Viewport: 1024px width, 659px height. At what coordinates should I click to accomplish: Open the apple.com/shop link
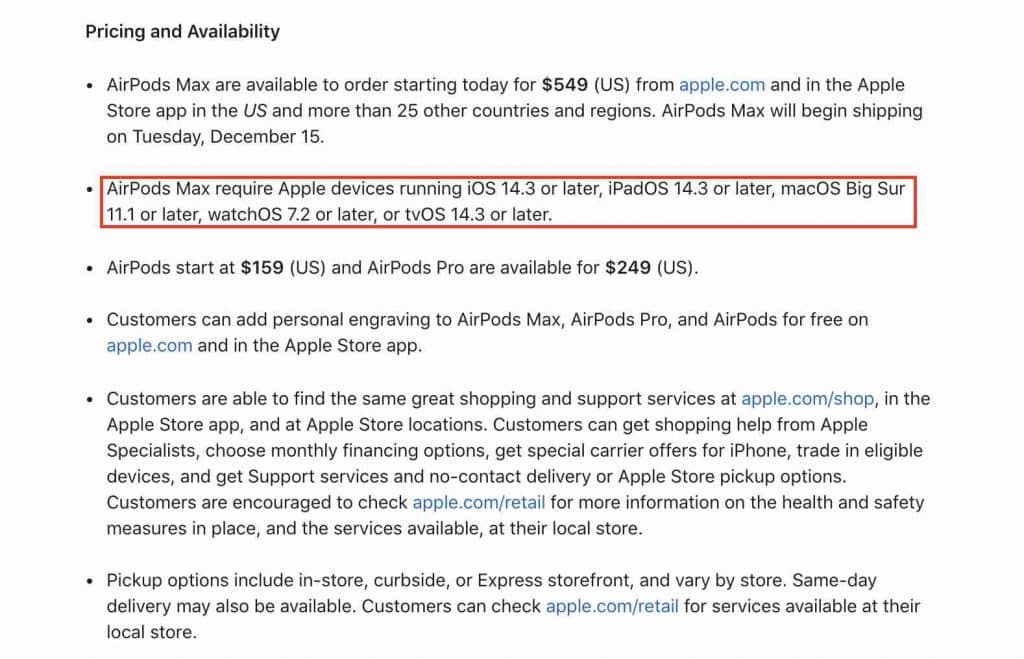pos(808,398)
